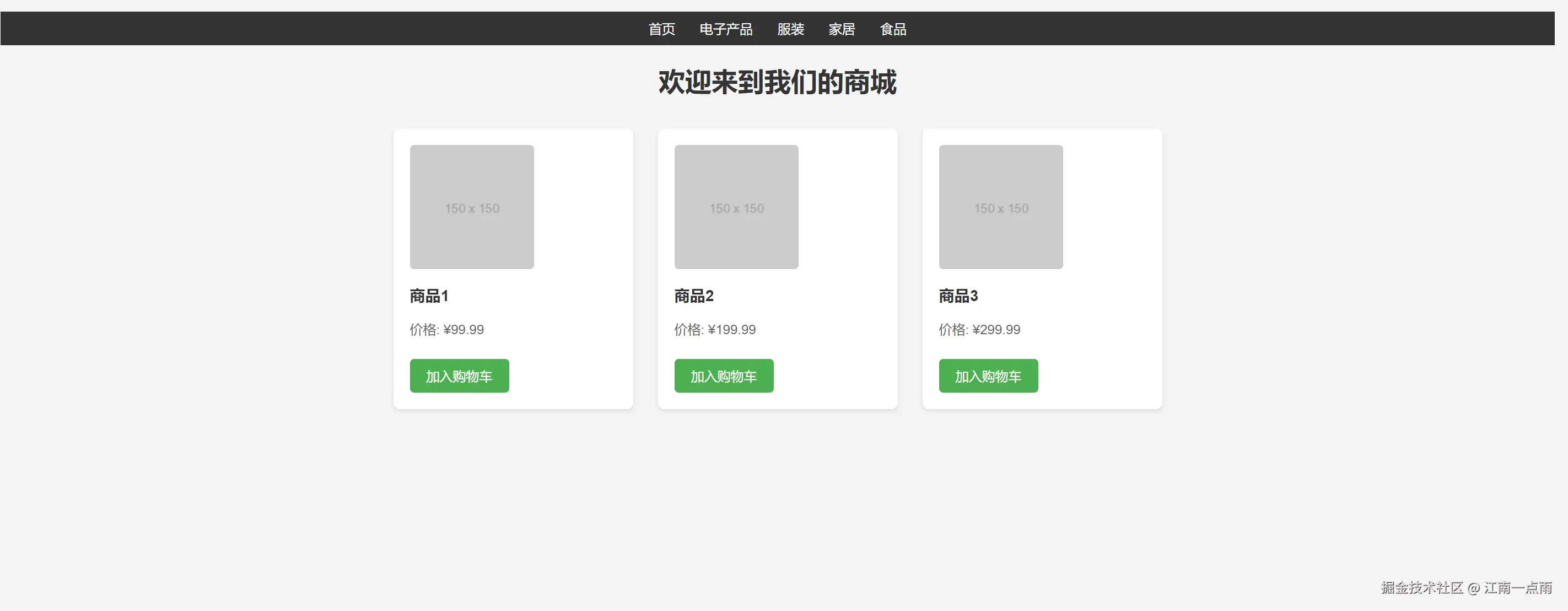This screenshot has width=1568, height=611.
Task: Click the 欢迎来到我们的商城 heading
Action: pyautogui.click(x=777, y=82)
